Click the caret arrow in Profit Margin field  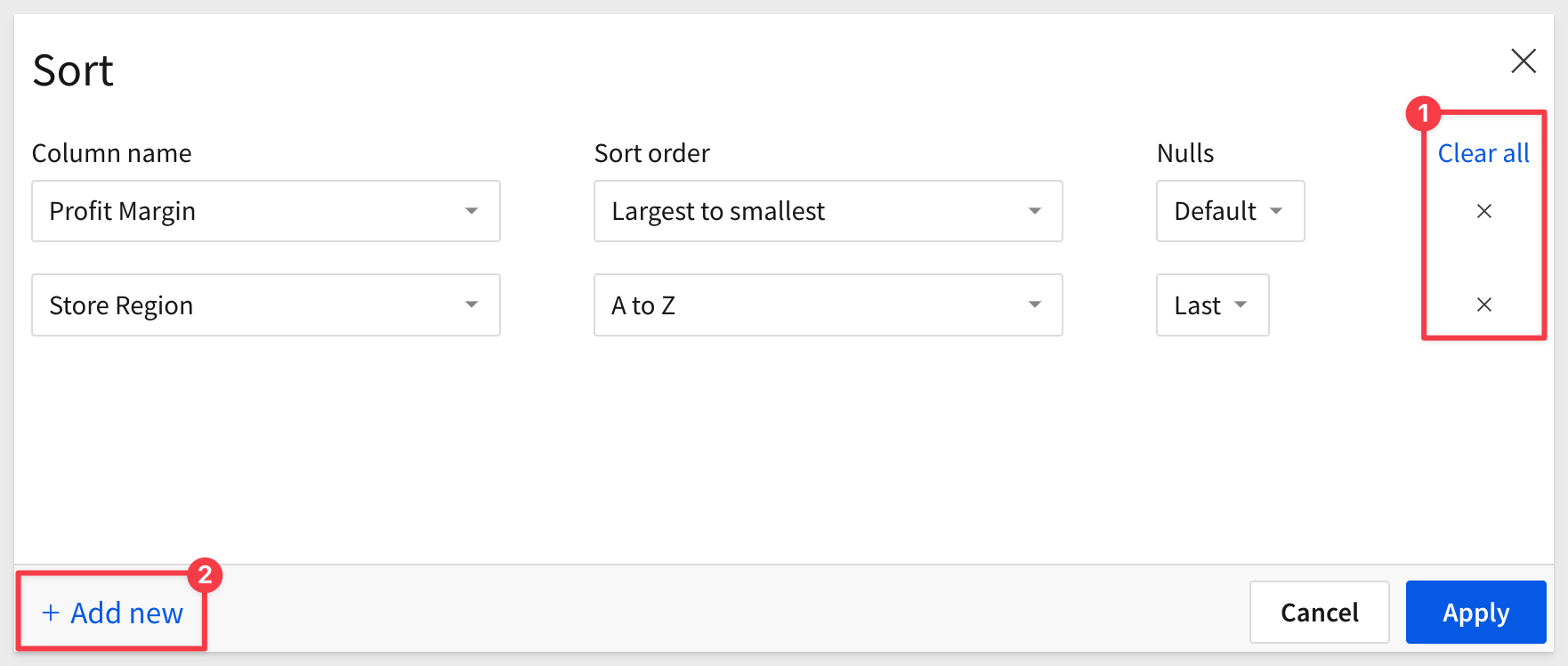coord(472,211)
